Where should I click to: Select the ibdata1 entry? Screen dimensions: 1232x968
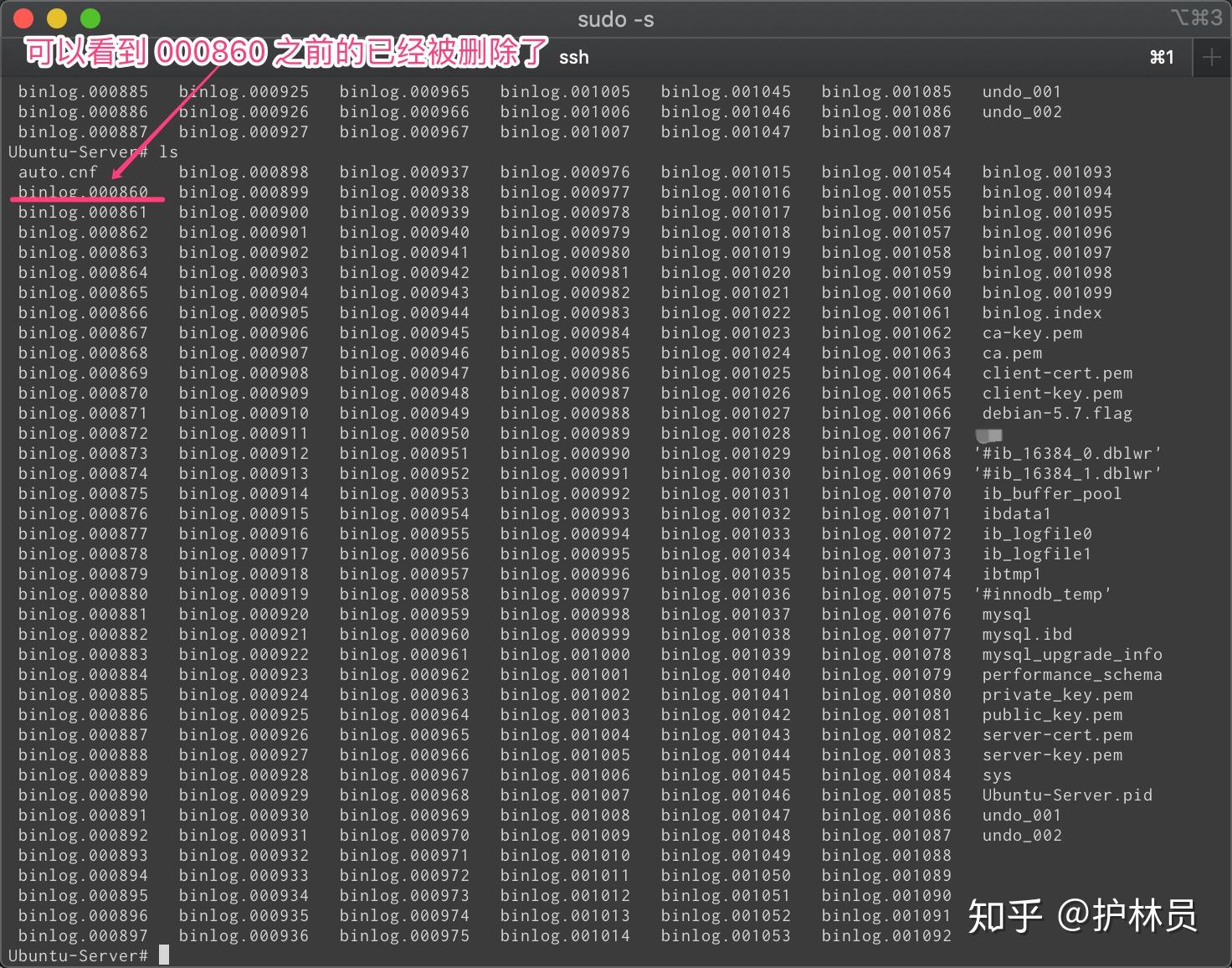(x=1018, y=513)
